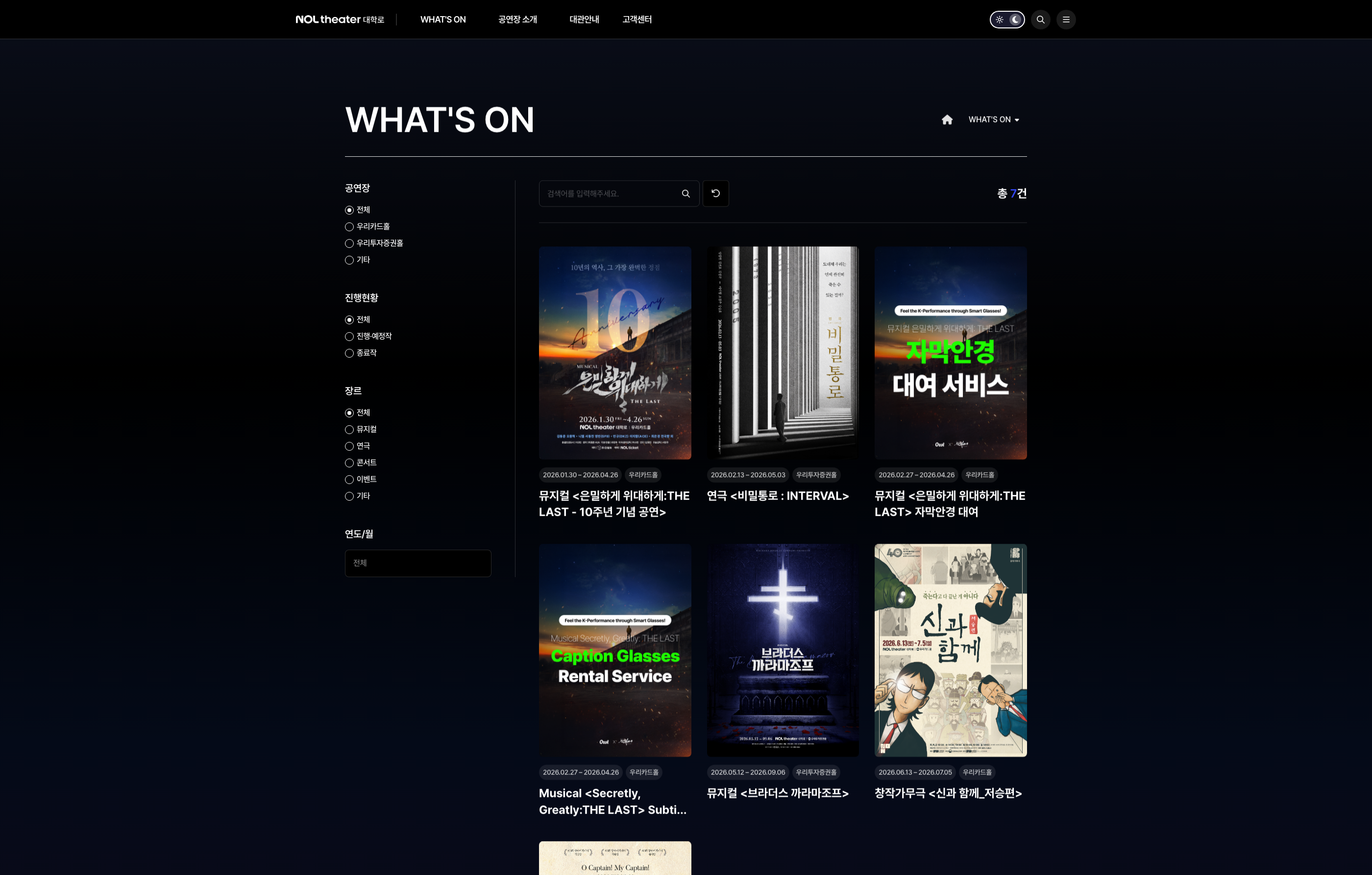The width and height of the screenshot is (1372, 875).
Task: Switch to light mode sun icon
Action: click(1000, 20)
